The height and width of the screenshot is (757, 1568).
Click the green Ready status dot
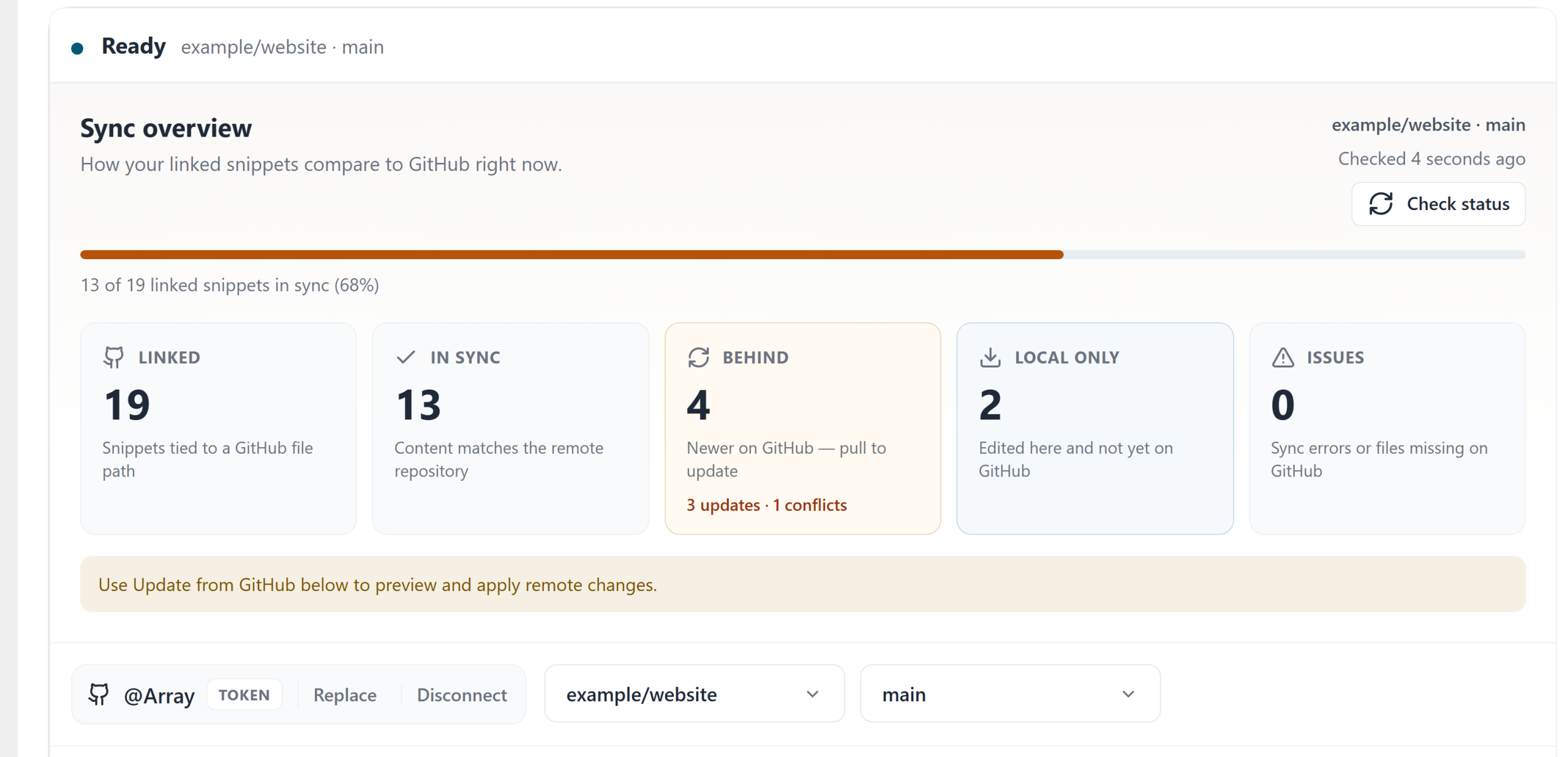pyautogui.click(x=77, y=48)
